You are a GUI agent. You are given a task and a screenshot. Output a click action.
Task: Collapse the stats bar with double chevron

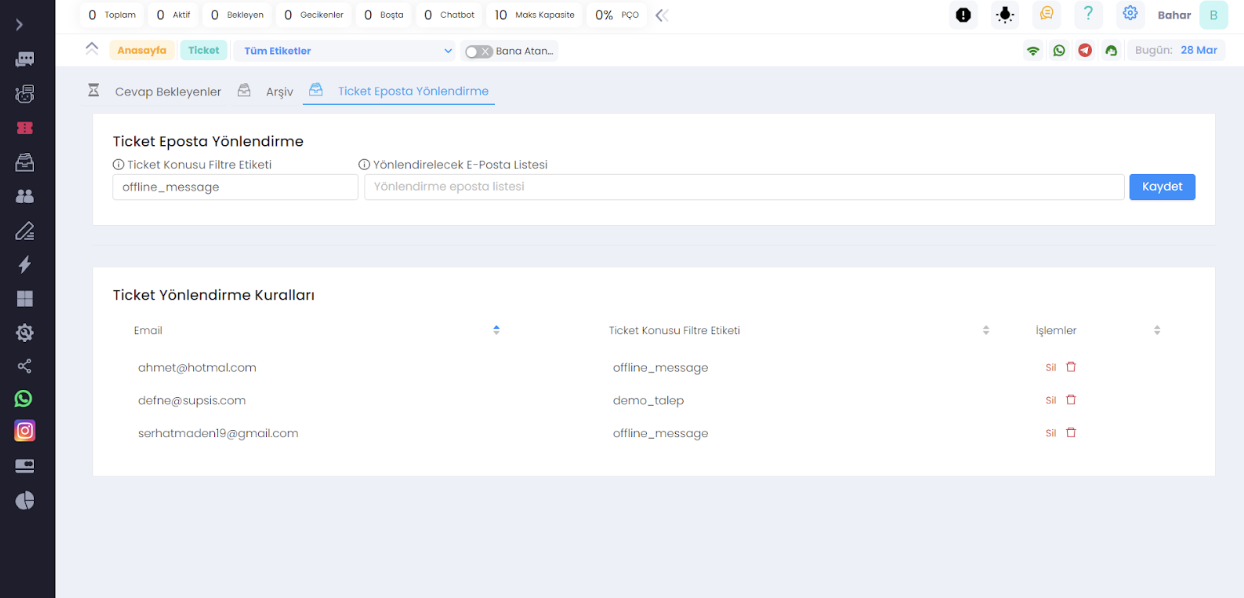[x=661, y=15]
